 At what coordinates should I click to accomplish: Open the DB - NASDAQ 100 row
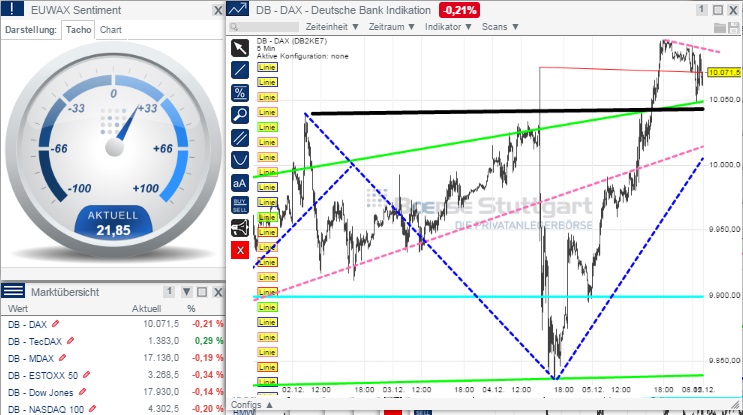tap(113, 409)
